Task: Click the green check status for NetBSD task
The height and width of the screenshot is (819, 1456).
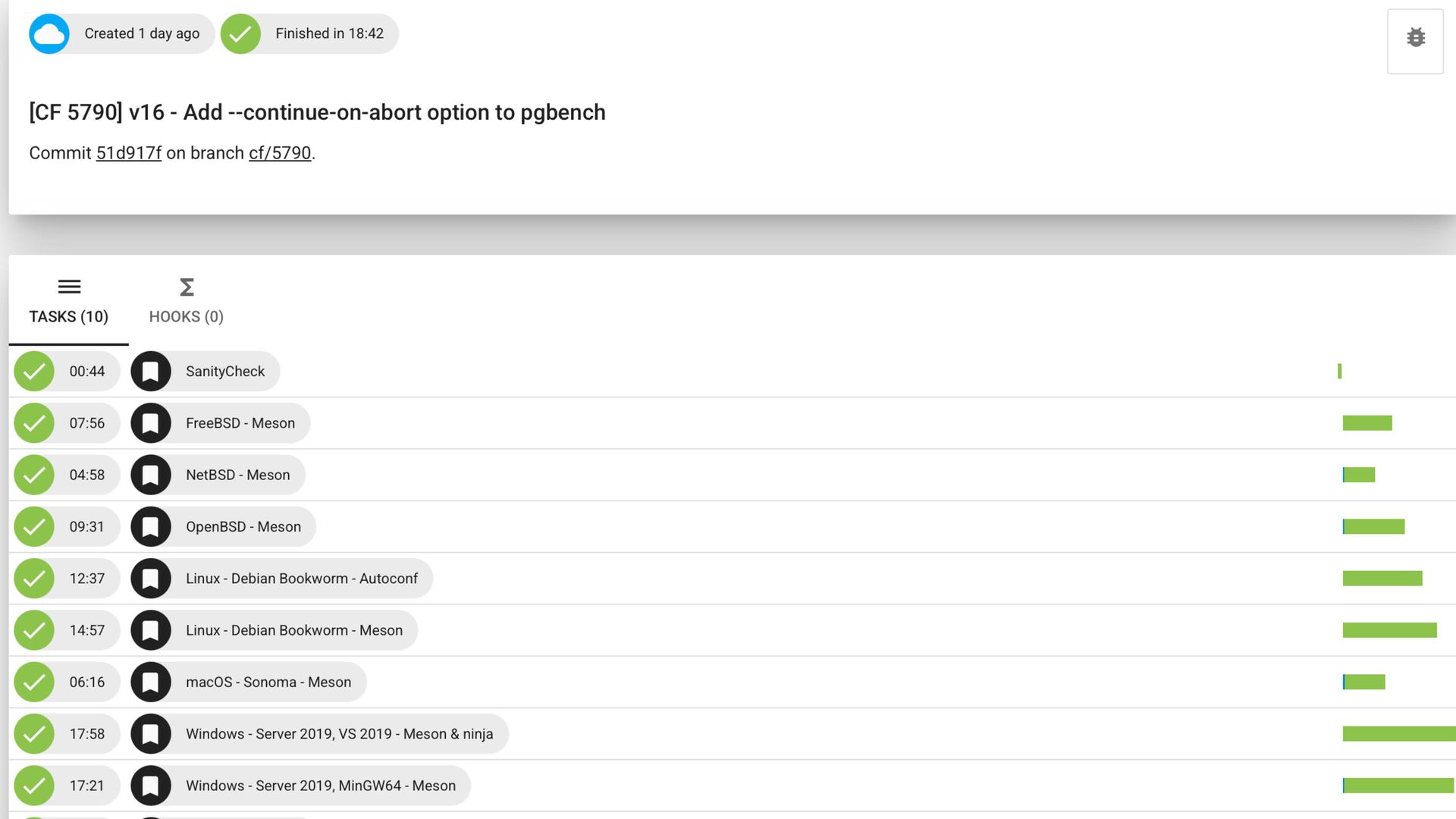Action: tap(34, 475)
